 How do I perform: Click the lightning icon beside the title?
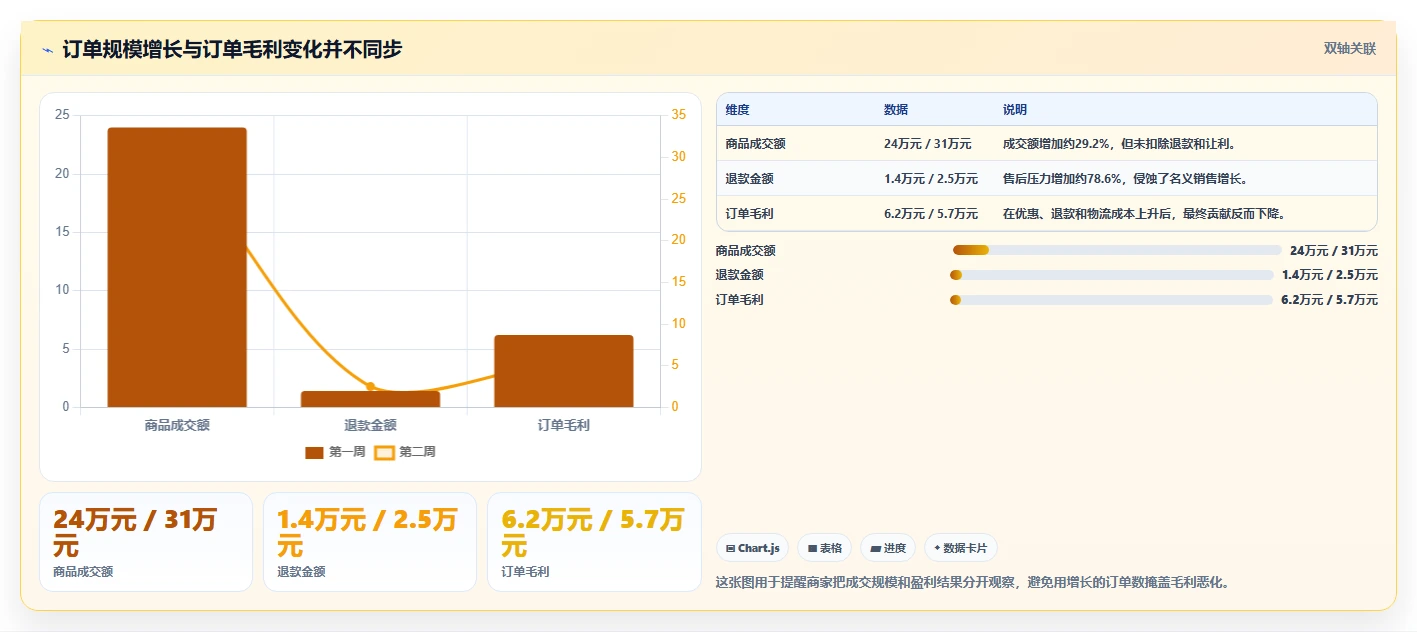pyautogui.click(x=47, y=50)
